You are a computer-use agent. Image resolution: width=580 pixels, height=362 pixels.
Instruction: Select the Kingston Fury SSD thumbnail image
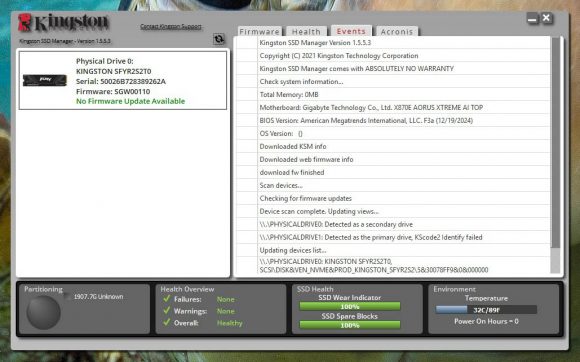45,80
